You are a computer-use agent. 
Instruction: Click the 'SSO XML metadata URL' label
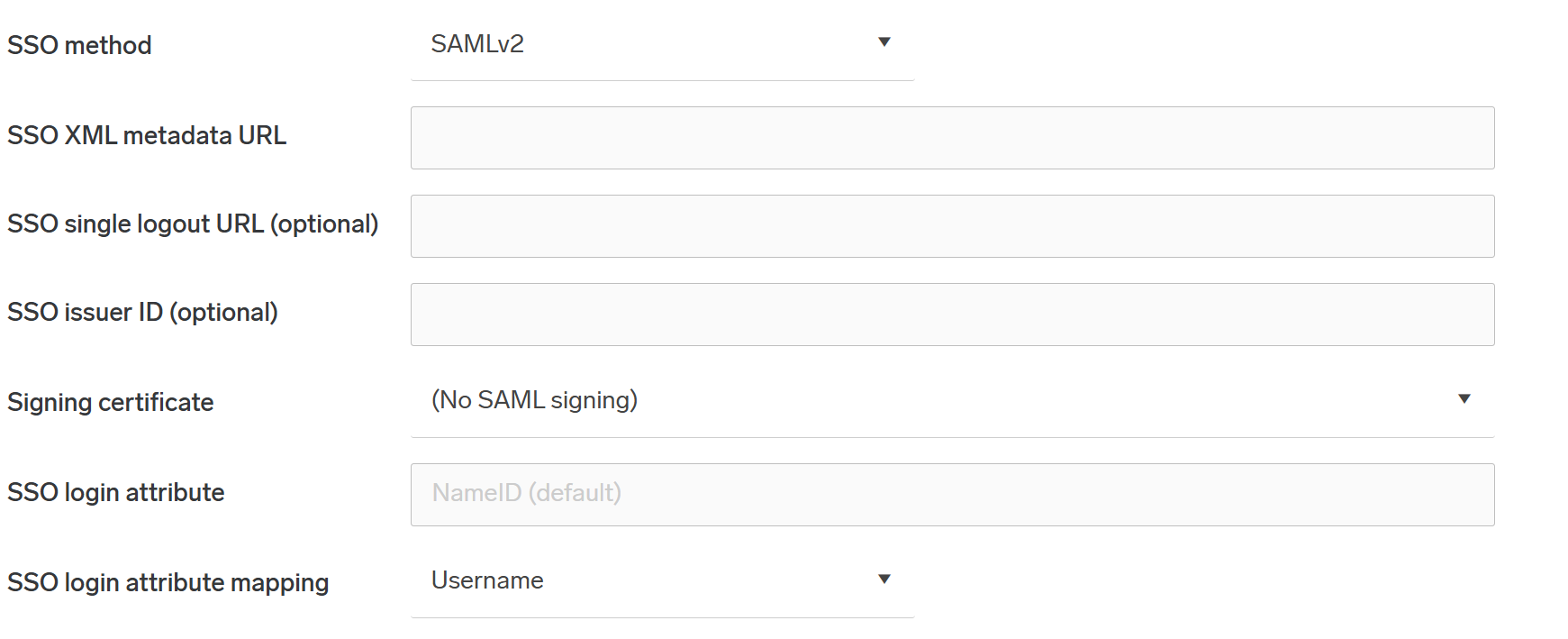pos(147,135)
